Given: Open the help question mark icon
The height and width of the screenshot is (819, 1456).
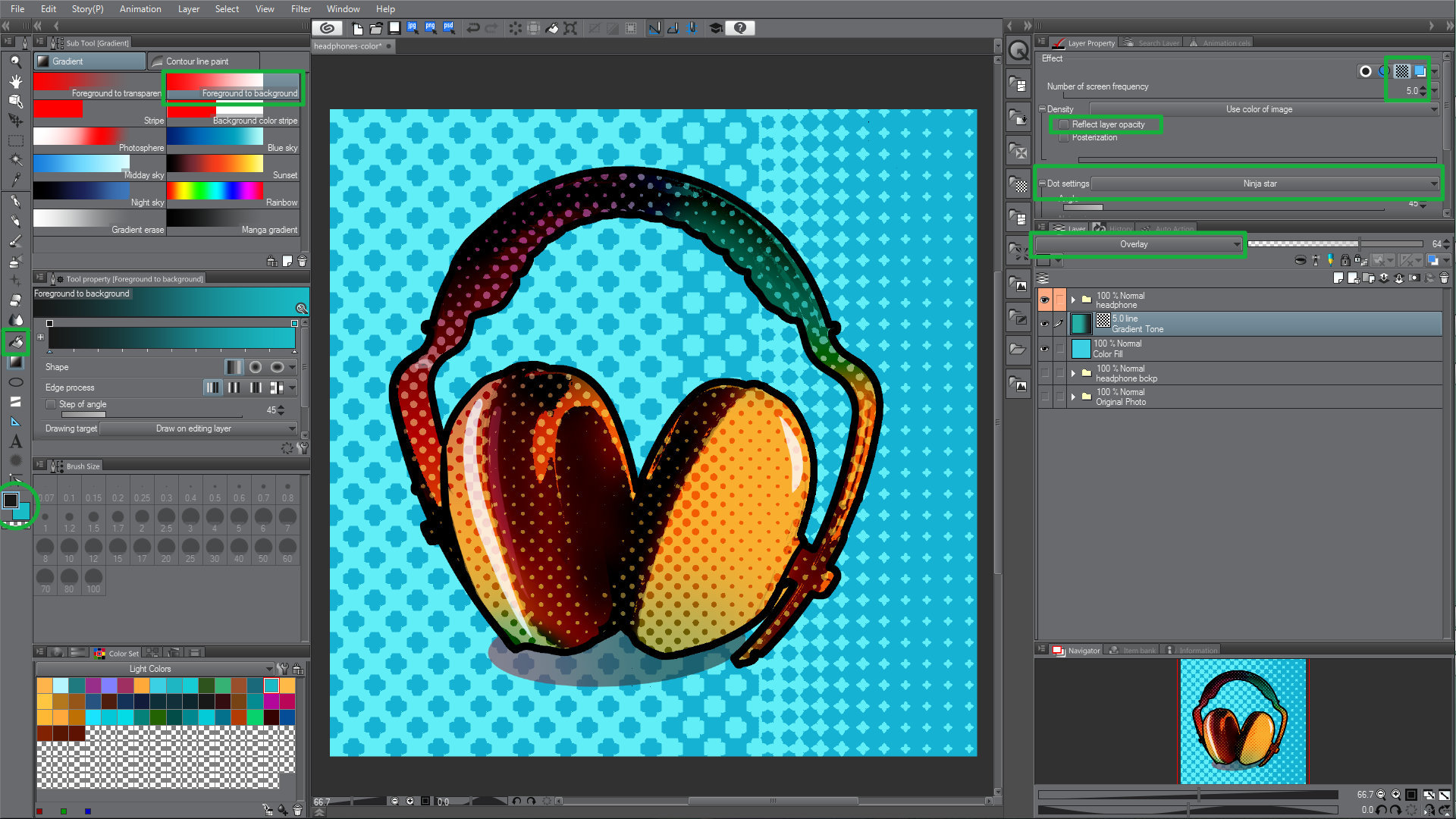Looking at the screenshot, I should (740, 28).
